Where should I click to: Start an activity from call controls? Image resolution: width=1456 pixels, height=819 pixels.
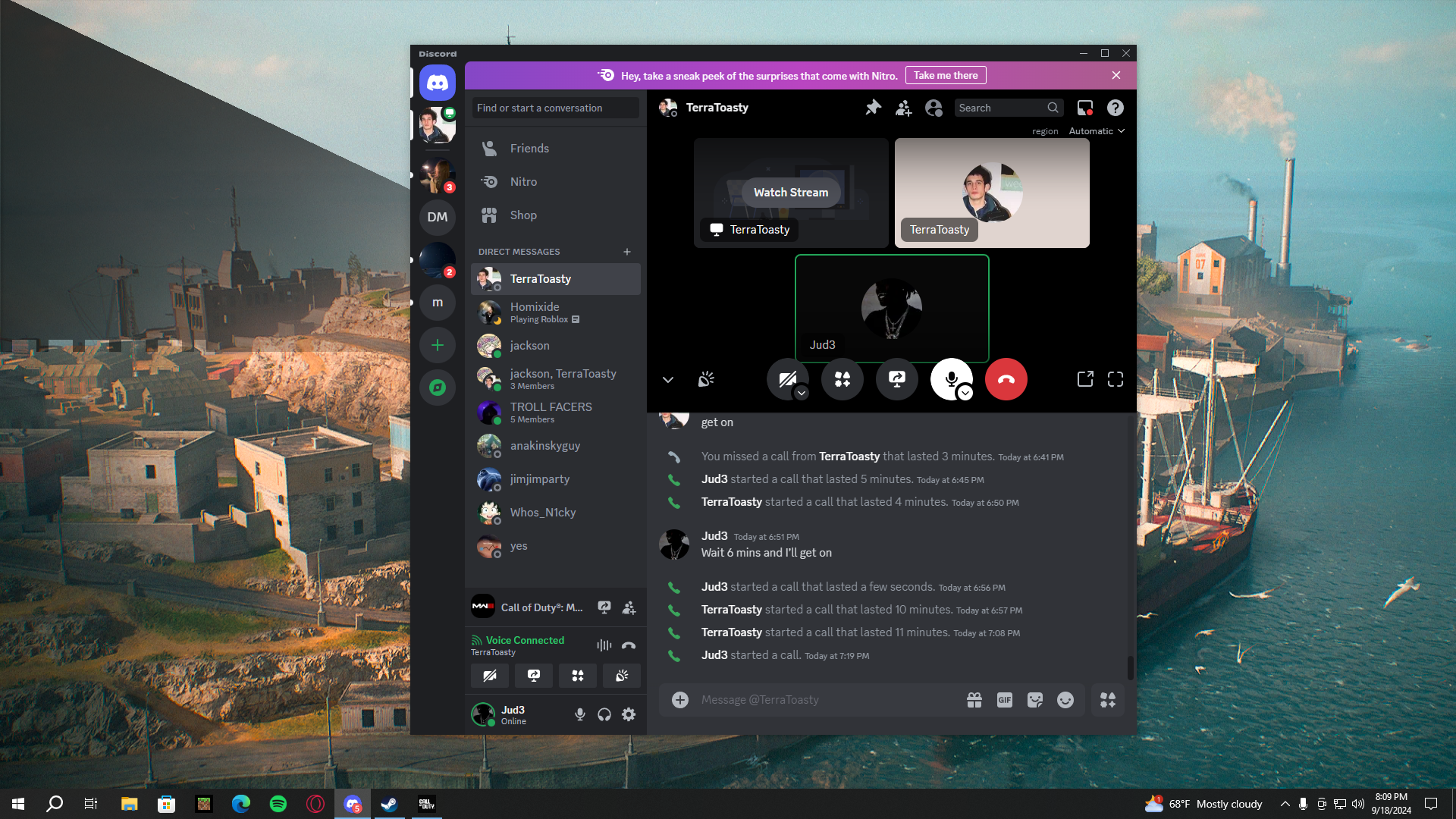tap(842, 379)
